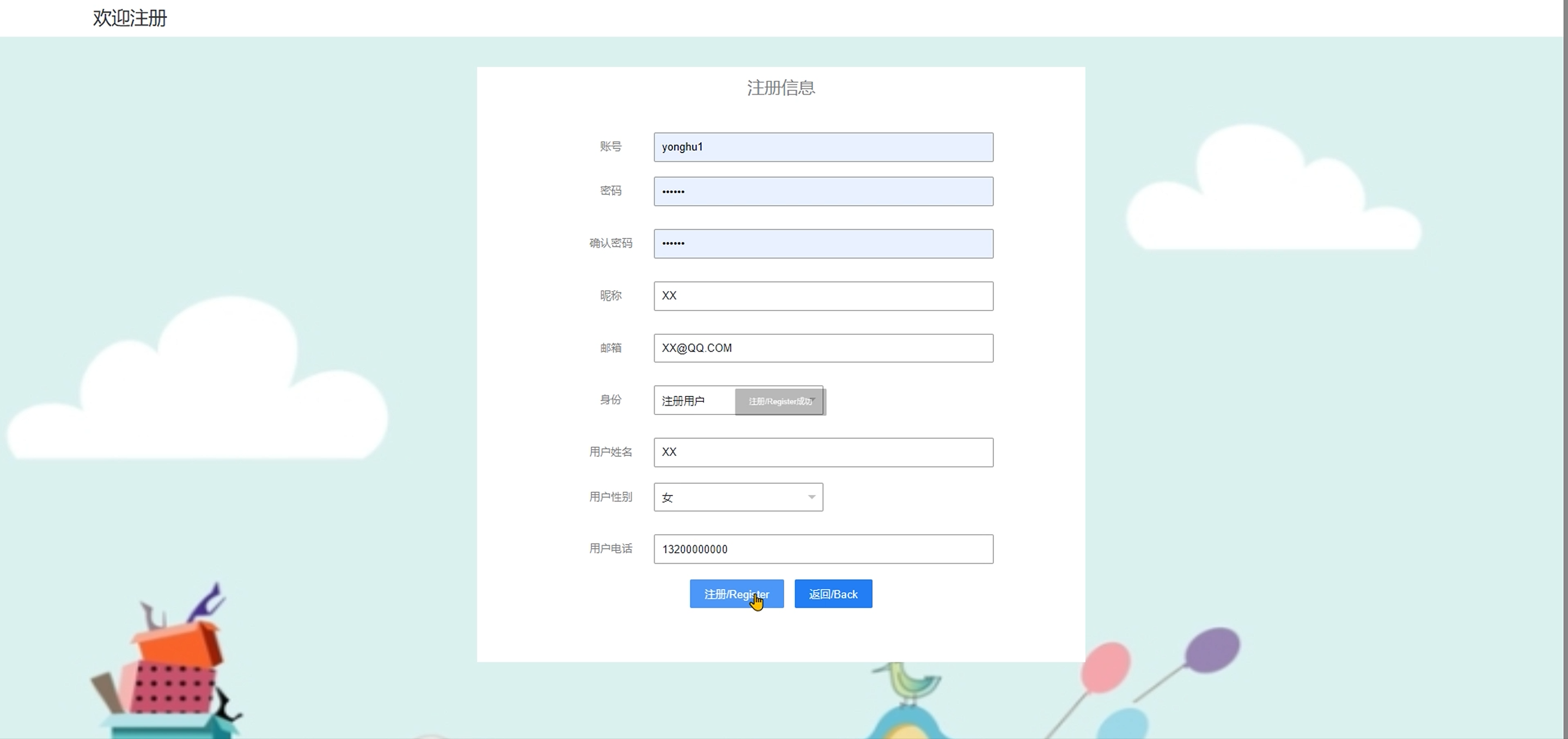Screen dimensions: 1568x739
Task: Click the 邮箱 email input field
Action: coord(823,348)
